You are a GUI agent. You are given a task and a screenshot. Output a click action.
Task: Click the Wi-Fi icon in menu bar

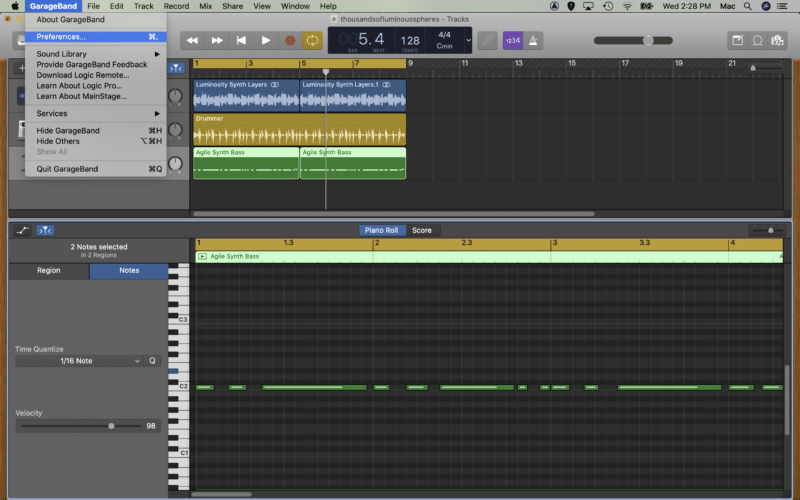point(627,6)
